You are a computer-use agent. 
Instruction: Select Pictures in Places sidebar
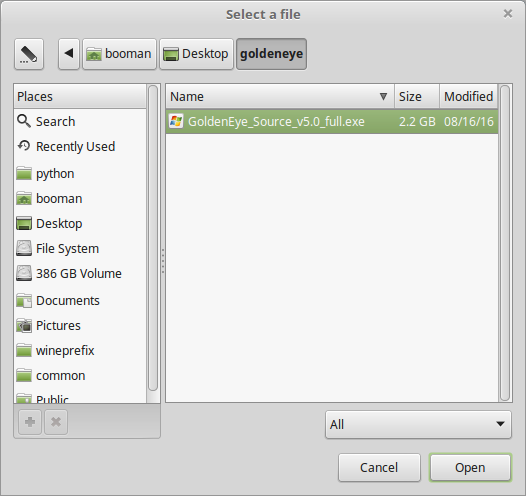[x=80, y=325]
